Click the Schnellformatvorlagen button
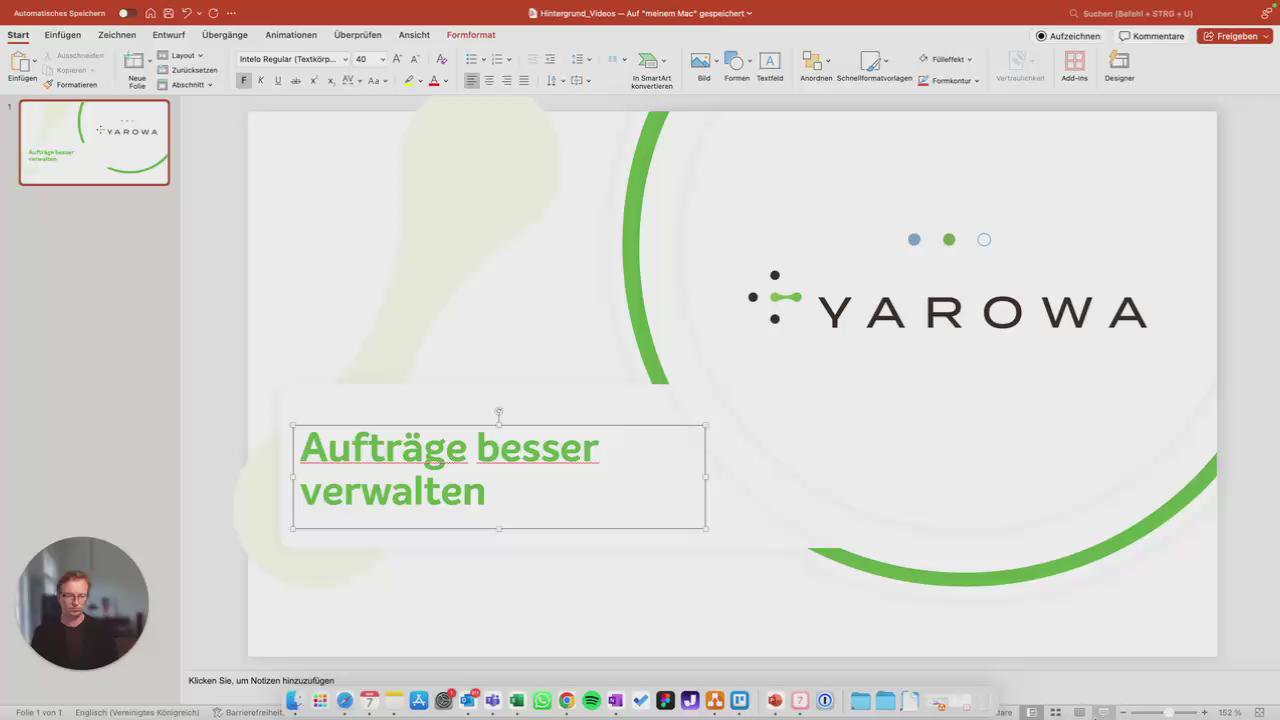1280x720 pixels. [x=875, y=67]
